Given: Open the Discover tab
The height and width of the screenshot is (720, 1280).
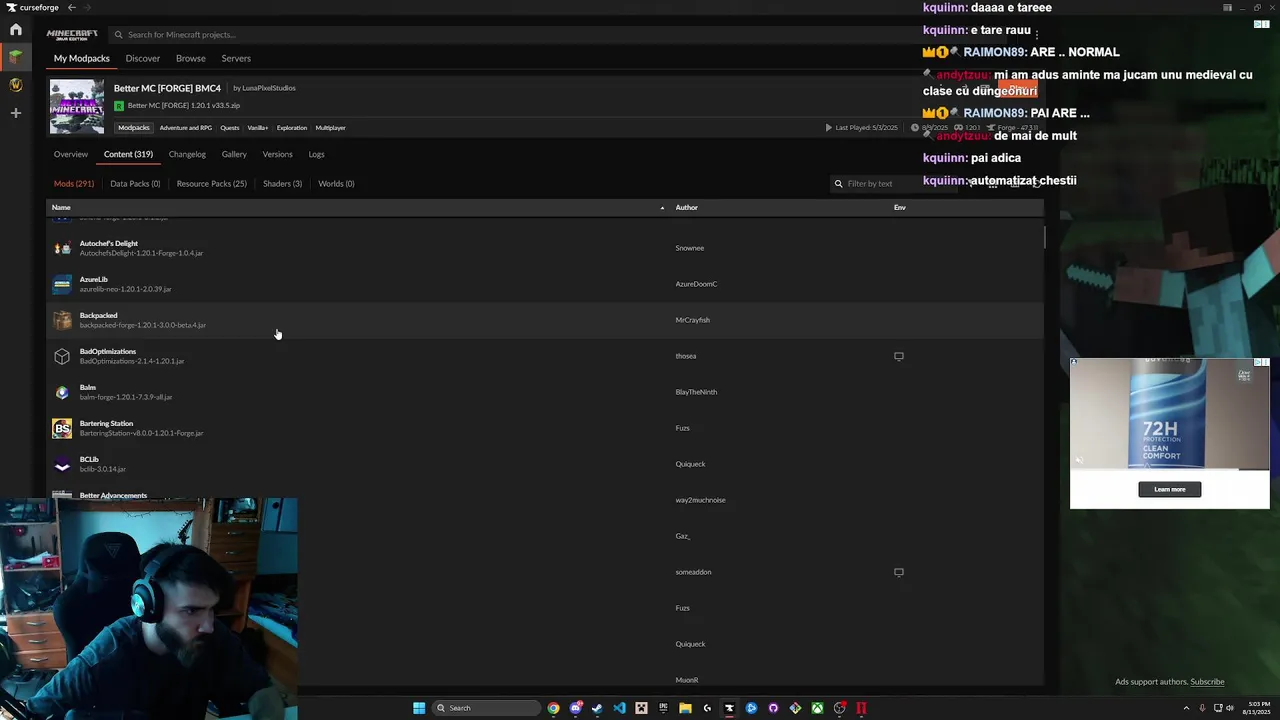Looking at the screenshot, I should coord(142,58).
